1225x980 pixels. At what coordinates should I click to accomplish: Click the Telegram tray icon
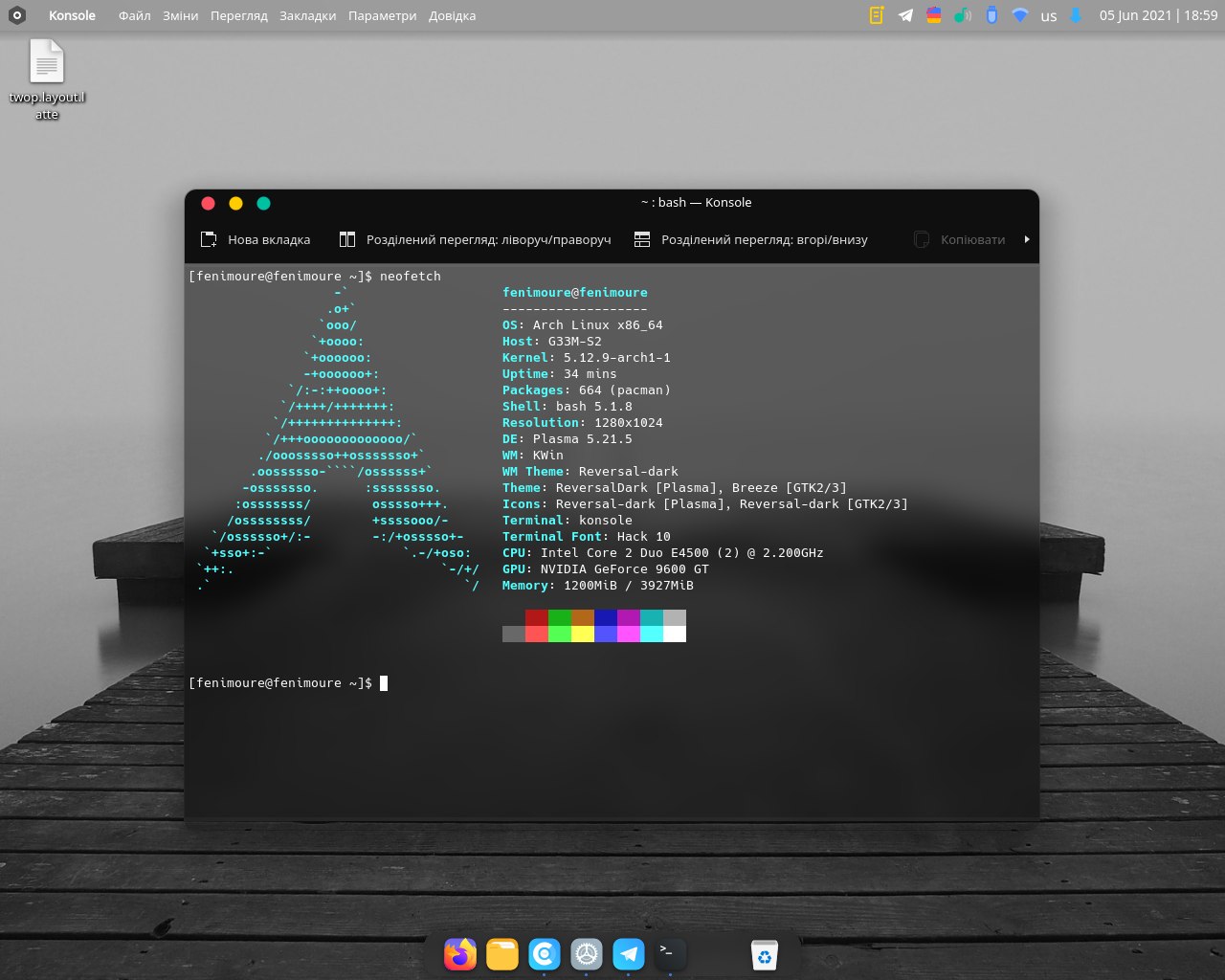tap(905, 15)
